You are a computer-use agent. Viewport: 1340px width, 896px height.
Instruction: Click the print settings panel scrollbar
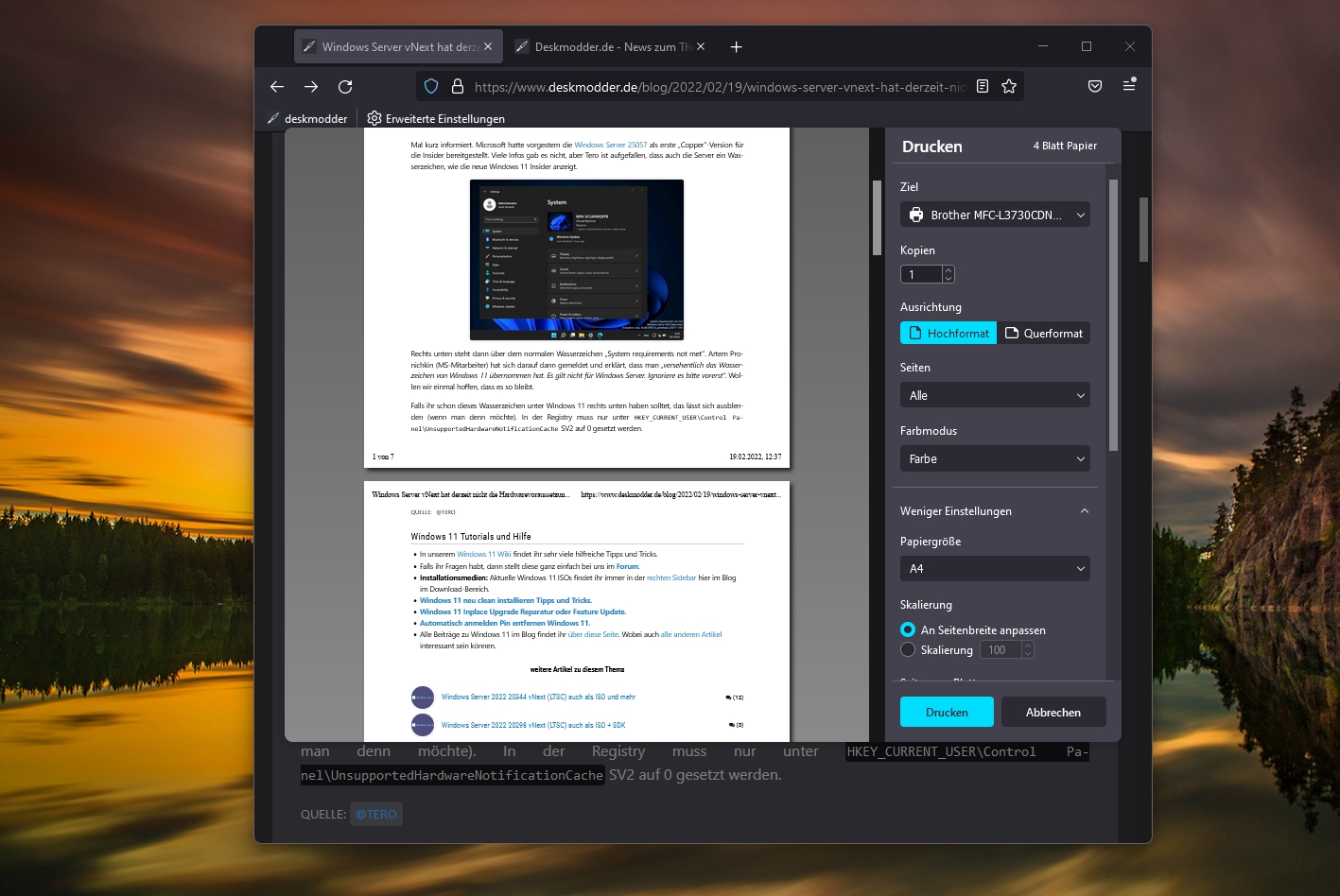(1113, 315)
